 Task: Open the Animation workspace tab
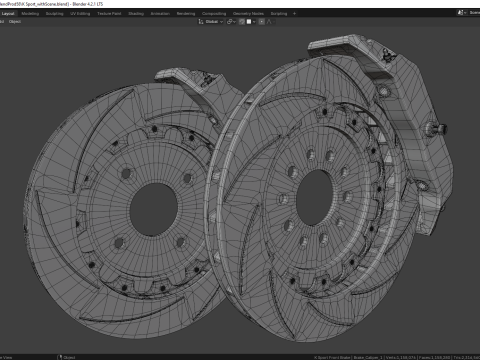coord(160,14)
